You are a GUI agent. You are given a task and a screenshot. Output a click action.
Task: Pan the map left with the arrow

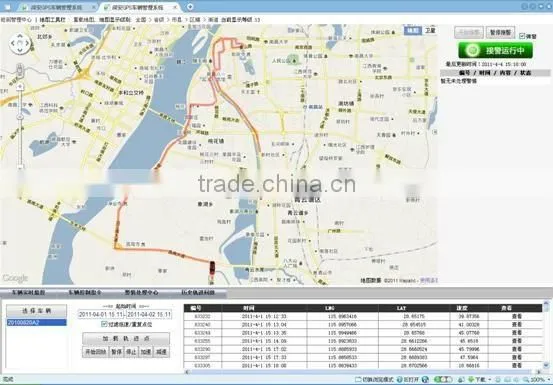tap(13, 43)
